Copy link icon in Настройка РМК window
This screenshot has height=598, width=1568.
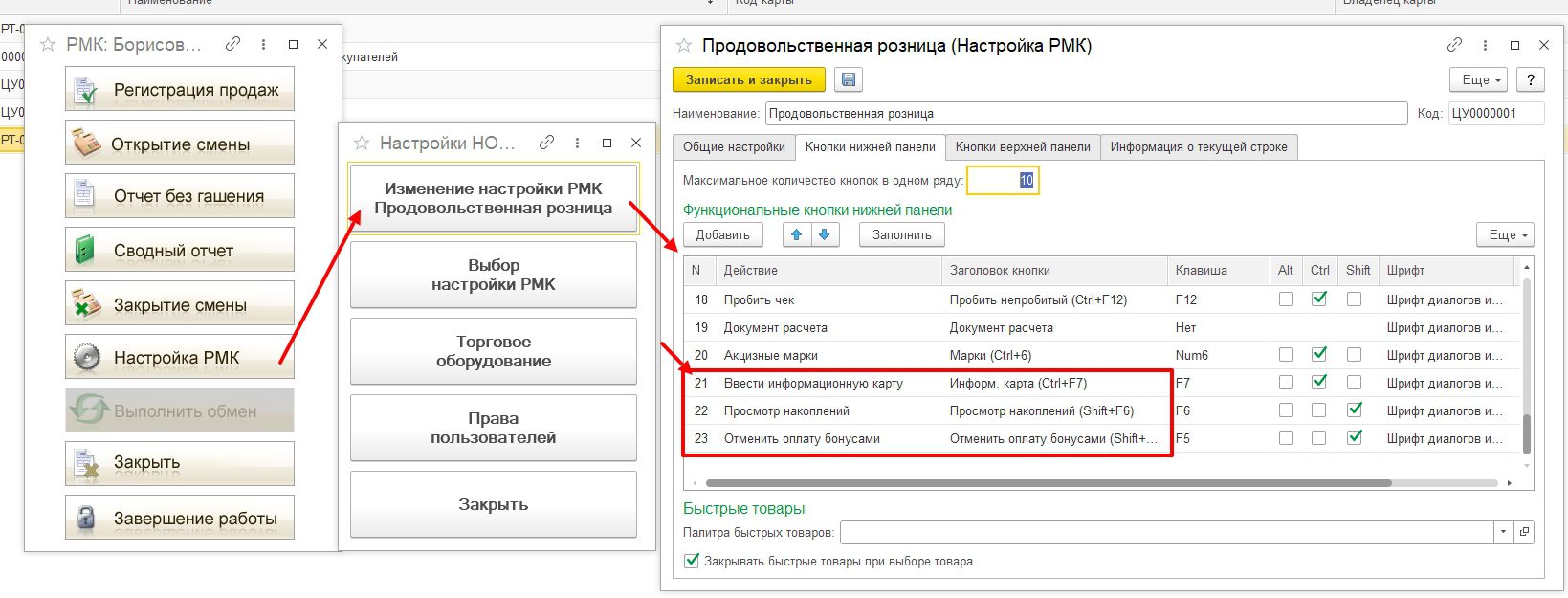(x=1454, y=45)
